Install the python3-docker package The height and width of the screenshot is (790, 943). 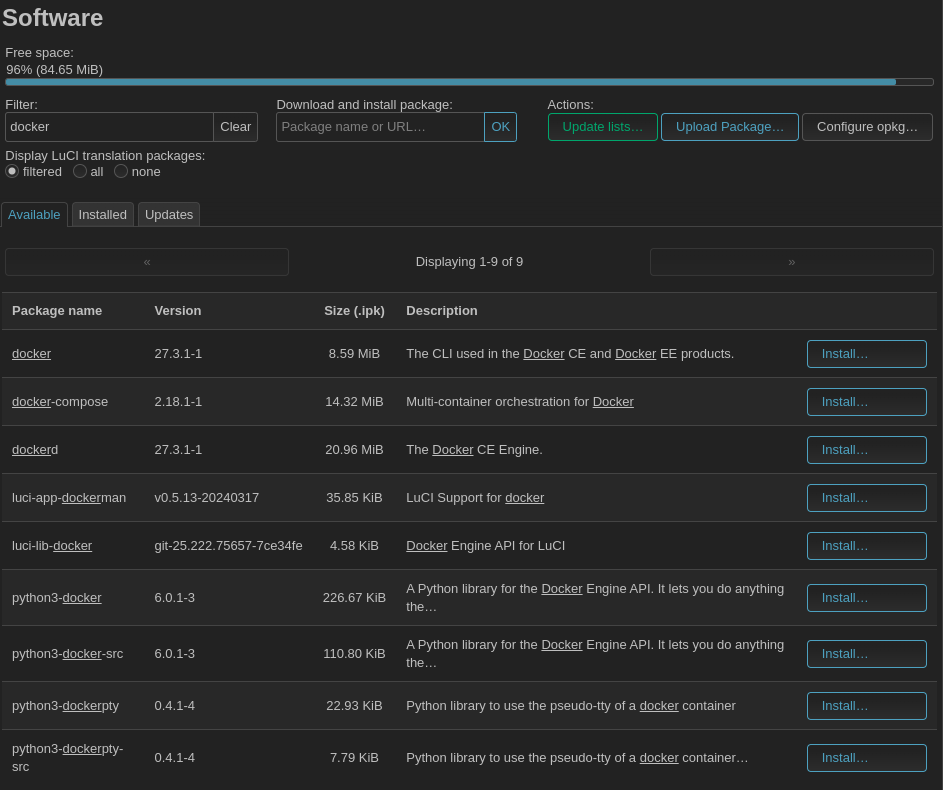pyautogui.click(x=866, y=598)
